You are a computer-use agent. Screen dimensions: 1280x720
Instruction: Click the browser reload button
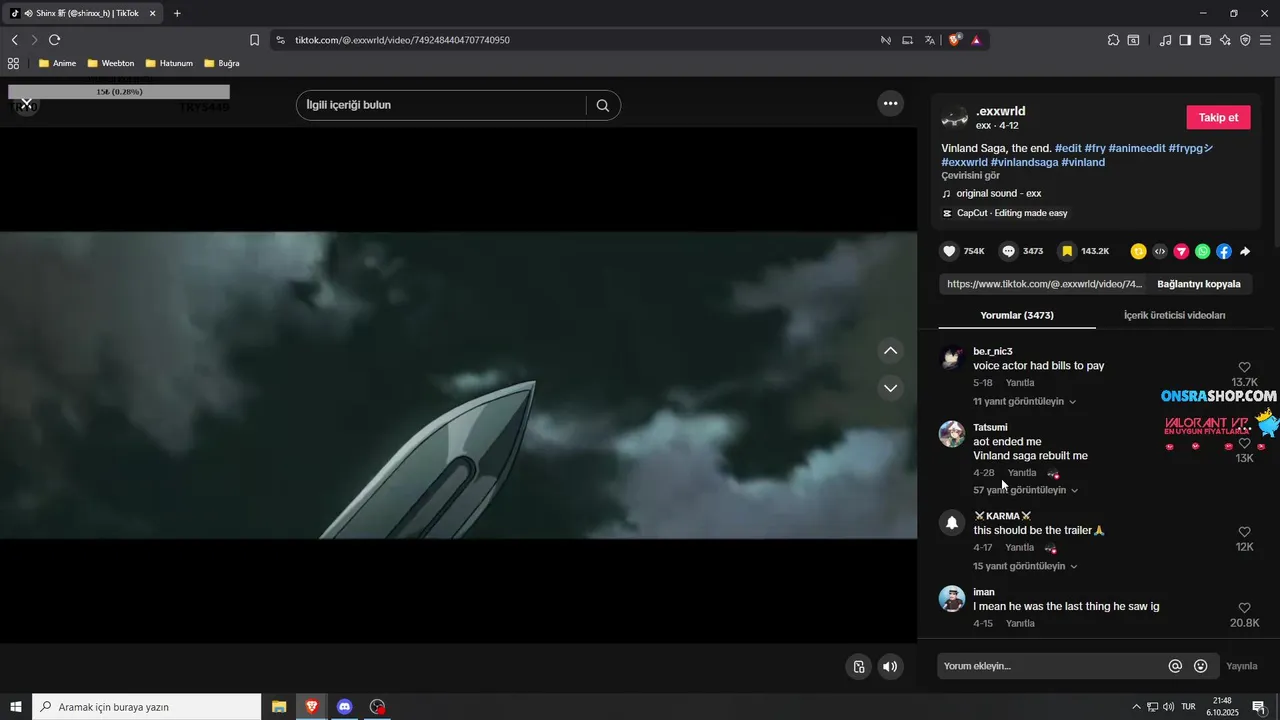click(x=54, y=40)
